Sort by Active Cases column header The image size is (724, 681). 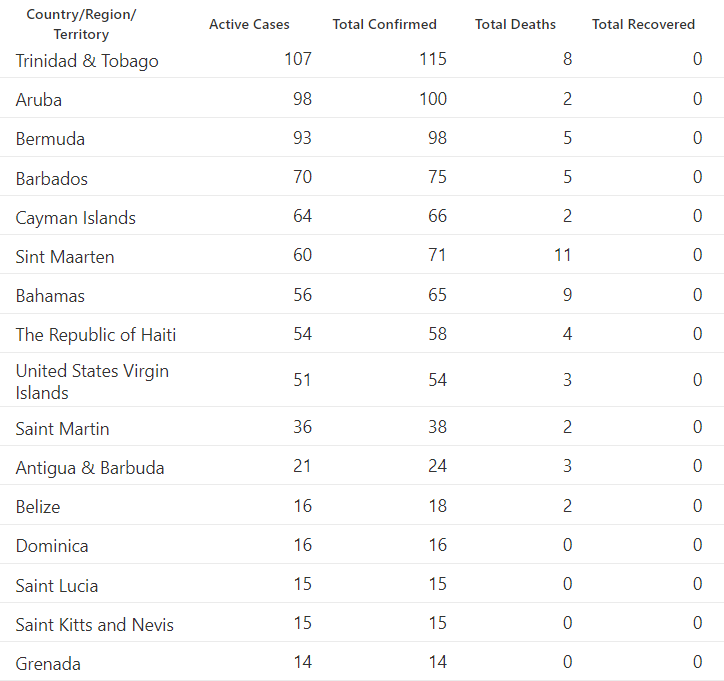tap(249, 24)
